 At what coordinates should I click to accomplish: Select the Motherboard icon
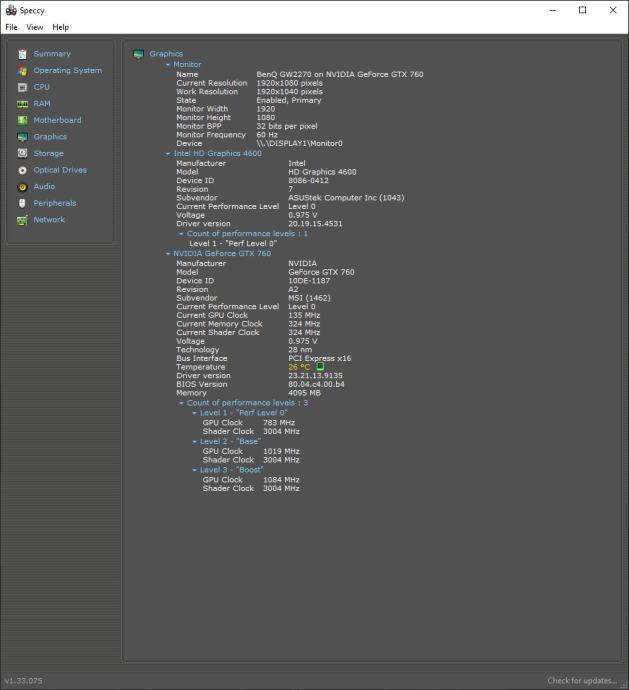click(x=22, y=120)
